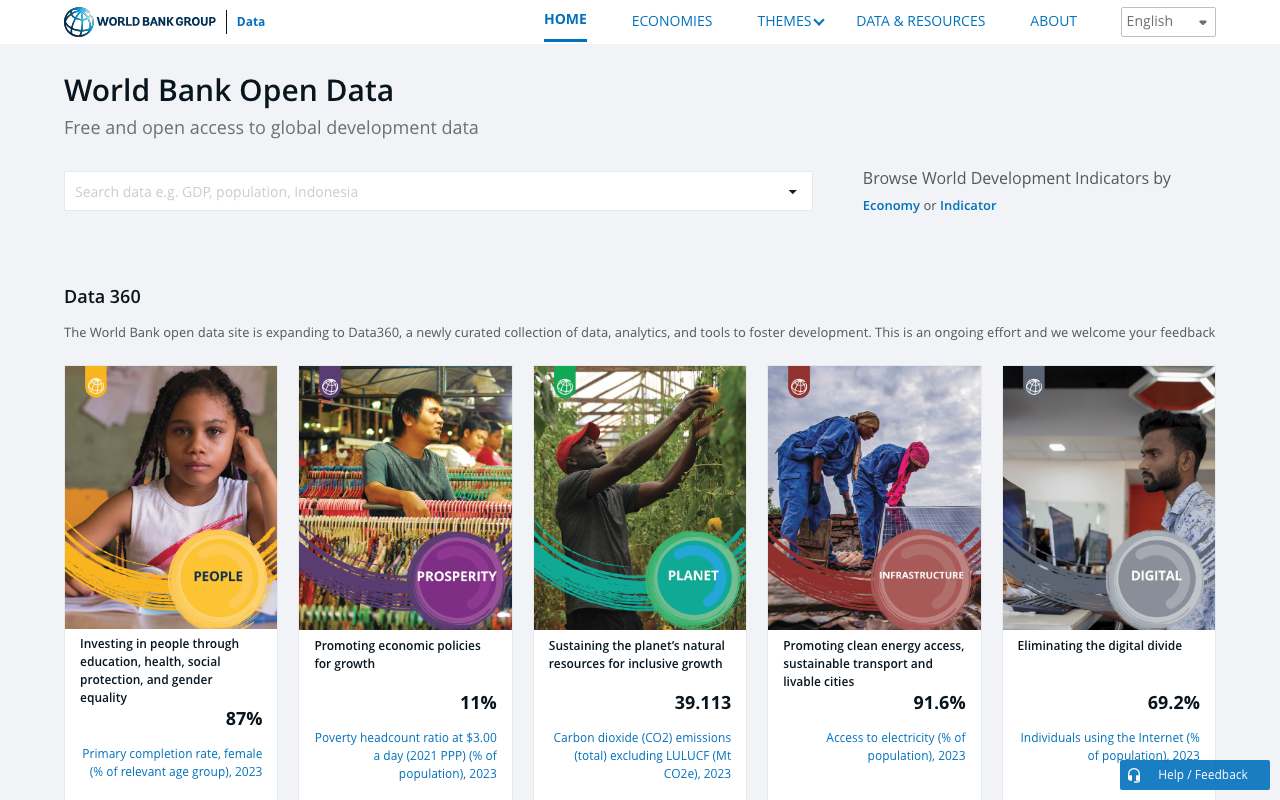Open Carbon dioxide (CO2) emissions indicator link

(x=641, y=756)
